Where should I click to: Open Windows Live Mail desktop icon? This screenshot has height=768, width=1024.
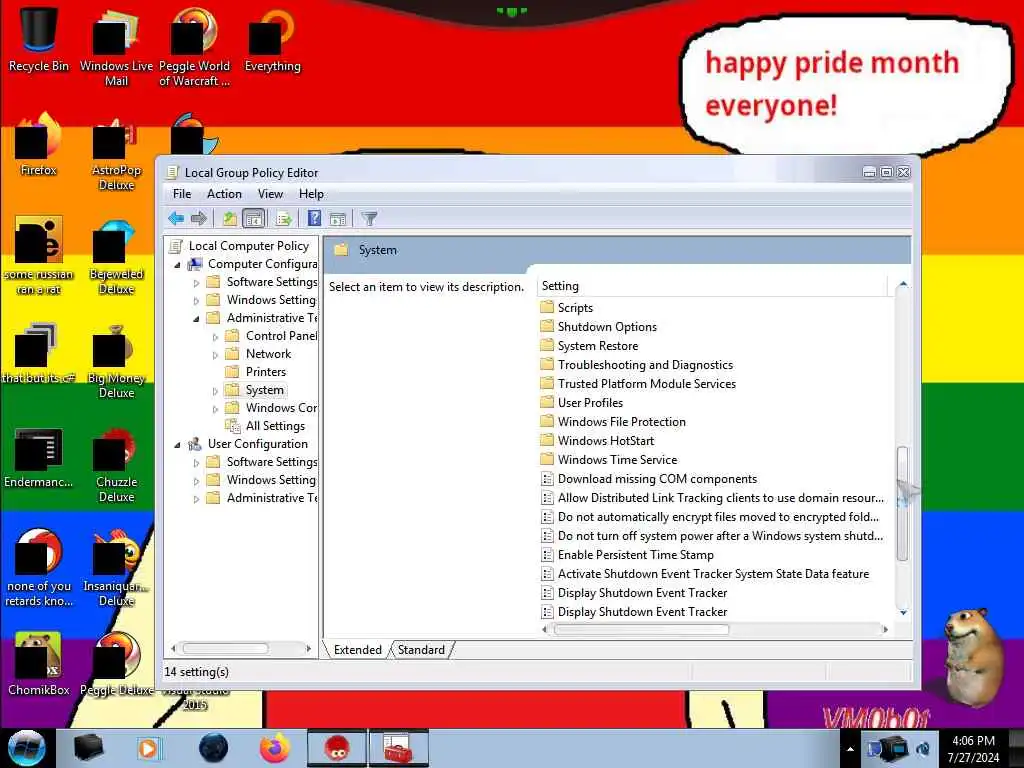click(x=116, y=46)
